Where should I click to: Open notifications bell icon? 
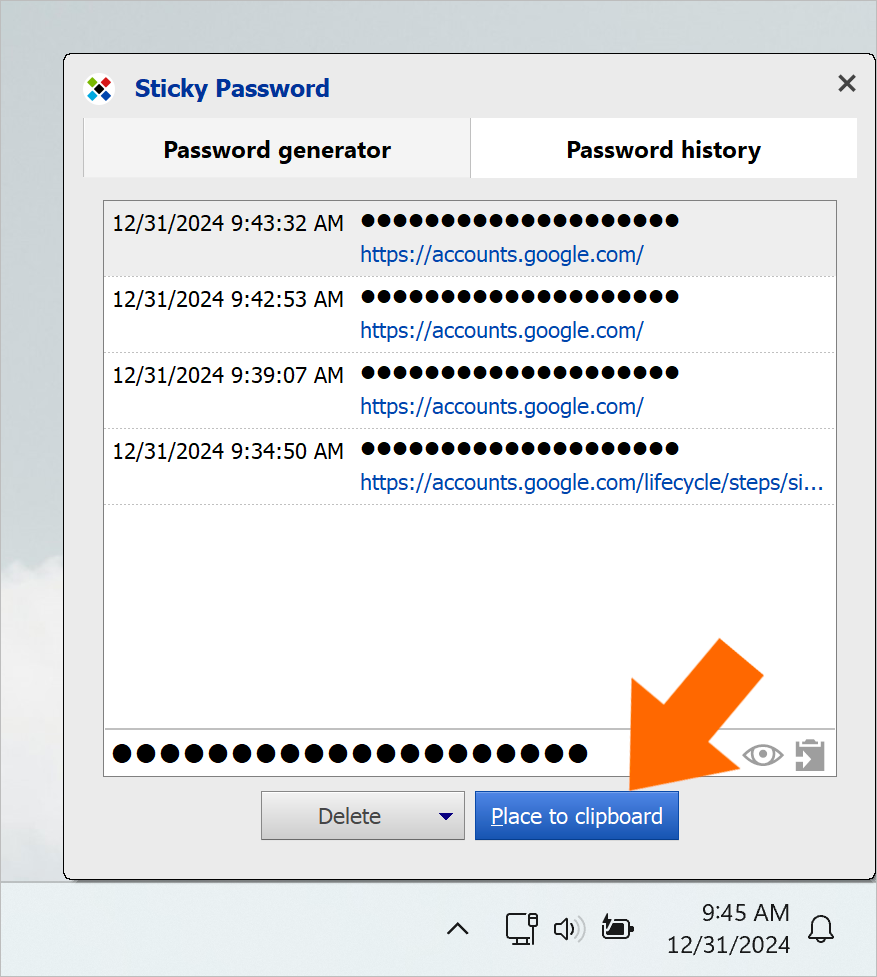click(821, 929)
